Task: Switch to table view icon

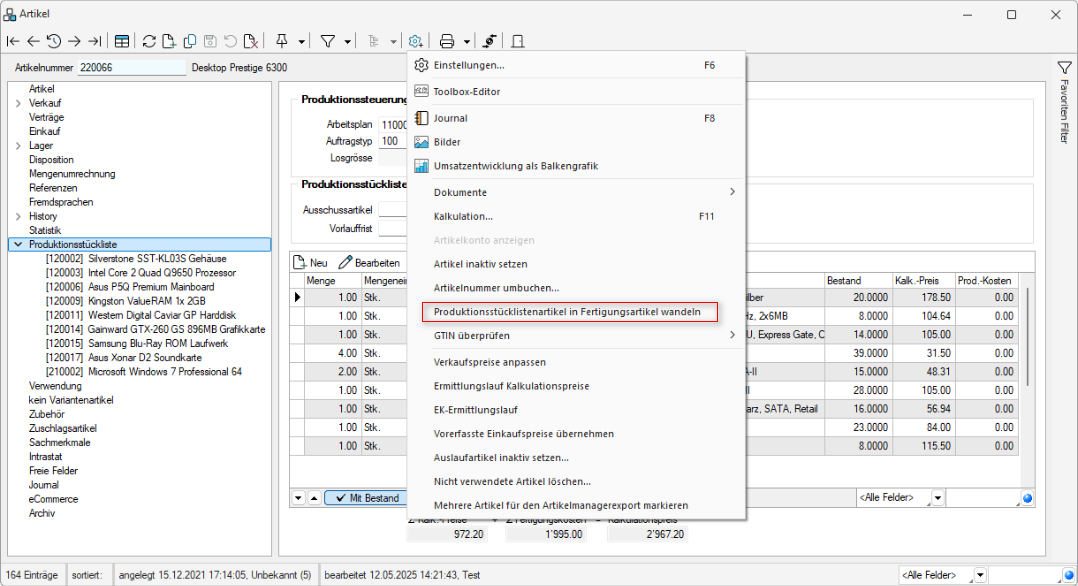Action: pyautogui.click(x=121, y=41)
